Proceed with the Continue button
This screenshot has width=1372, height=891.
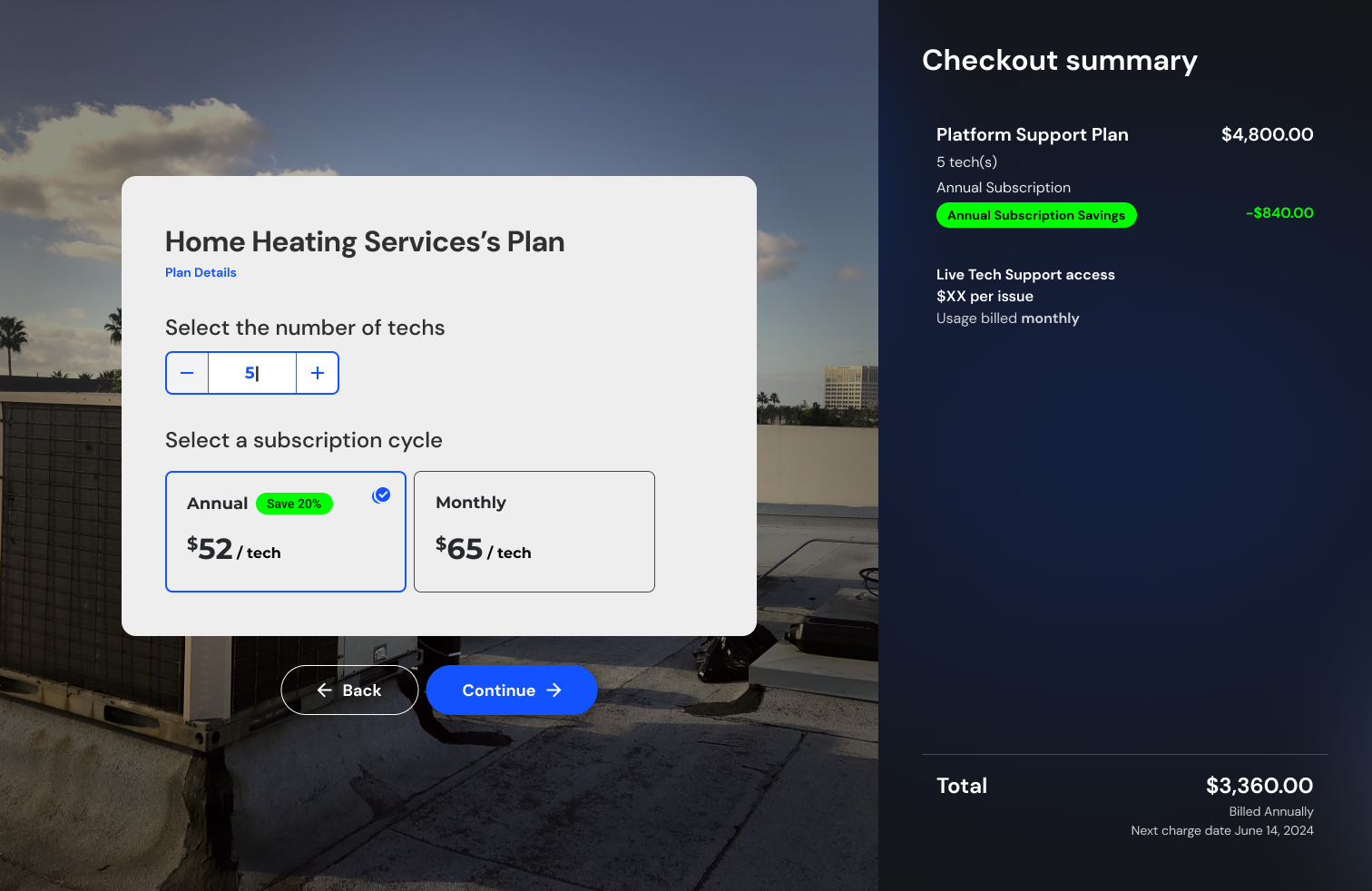click(x=512, y=690)
